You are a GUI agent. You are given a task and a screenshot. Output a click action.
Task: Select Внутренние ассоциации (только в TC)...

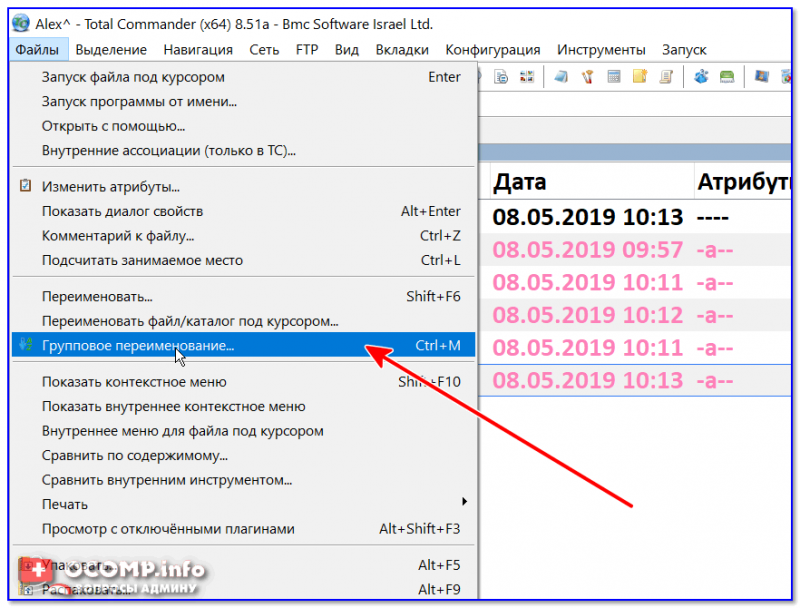pos(243,150)
